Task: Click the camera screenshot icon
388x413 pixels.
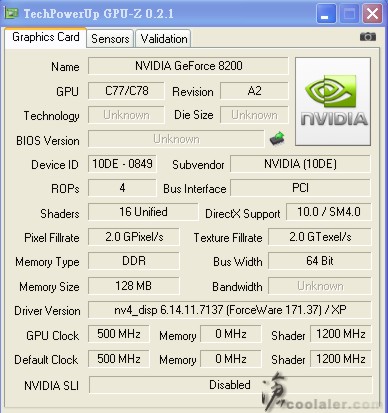Action: (x=368, y=37)
